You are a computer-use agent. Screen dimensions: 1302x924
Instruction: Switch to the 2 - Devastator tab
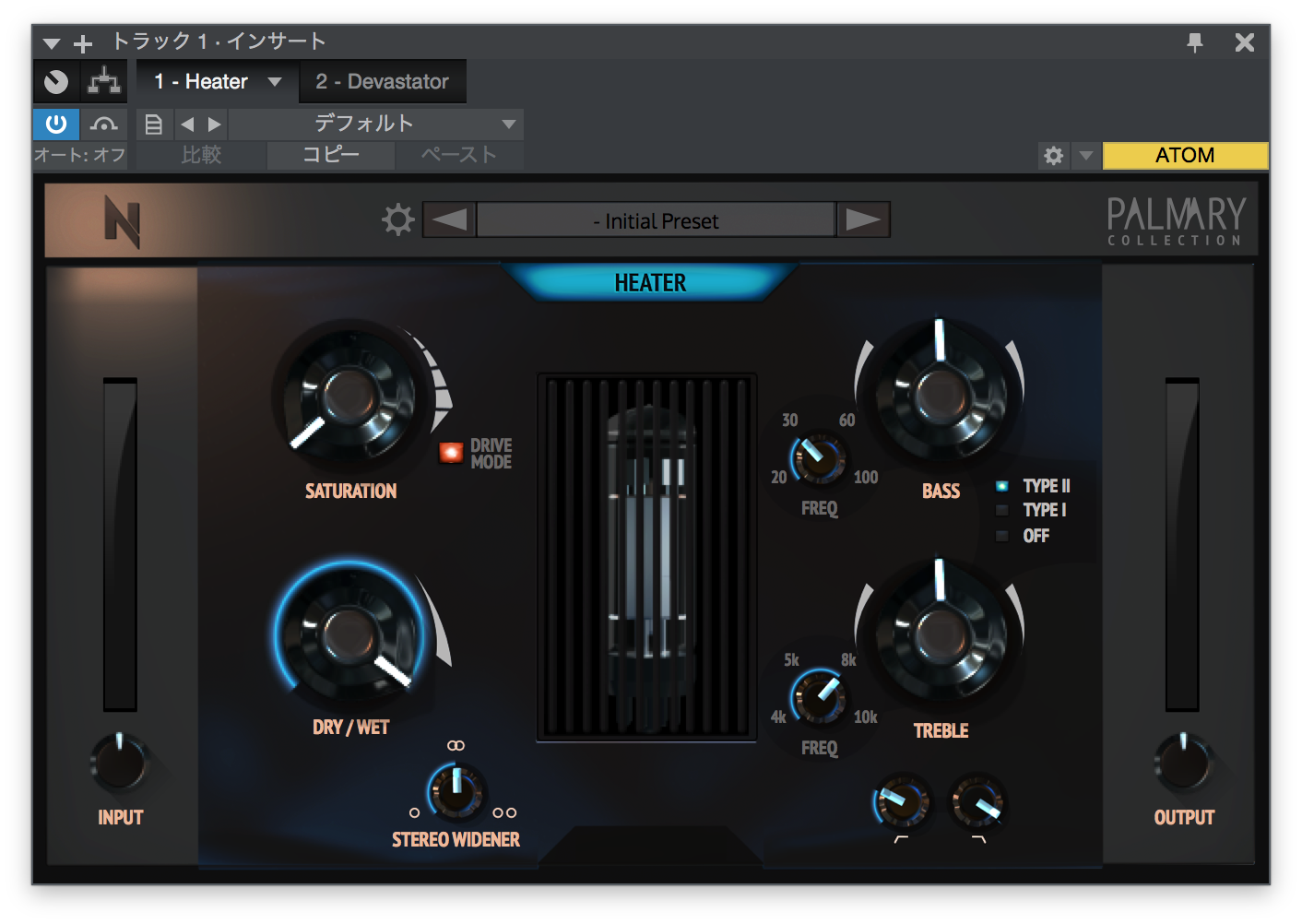pos(382,82)
